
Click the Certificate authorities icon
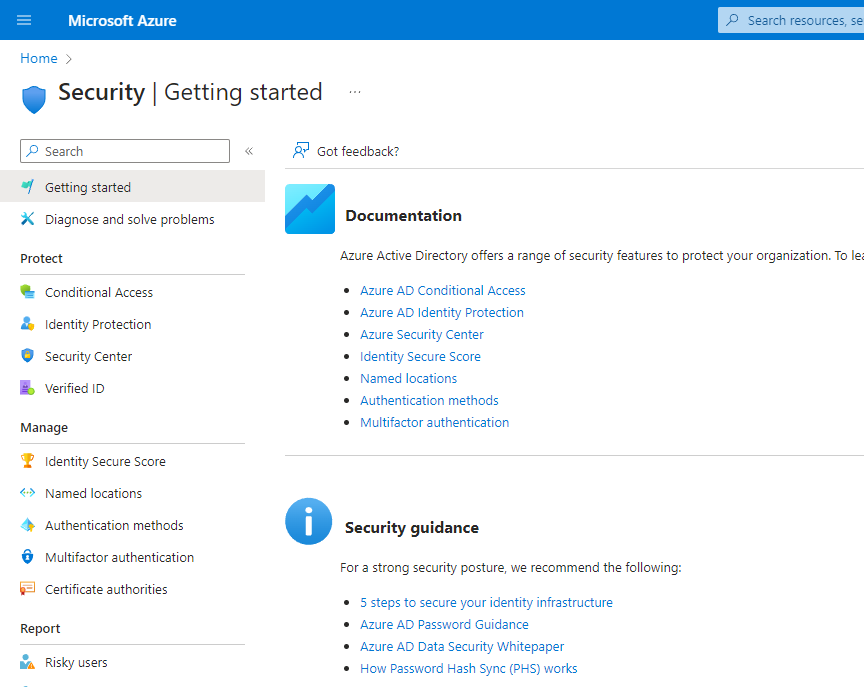(28, 588)
